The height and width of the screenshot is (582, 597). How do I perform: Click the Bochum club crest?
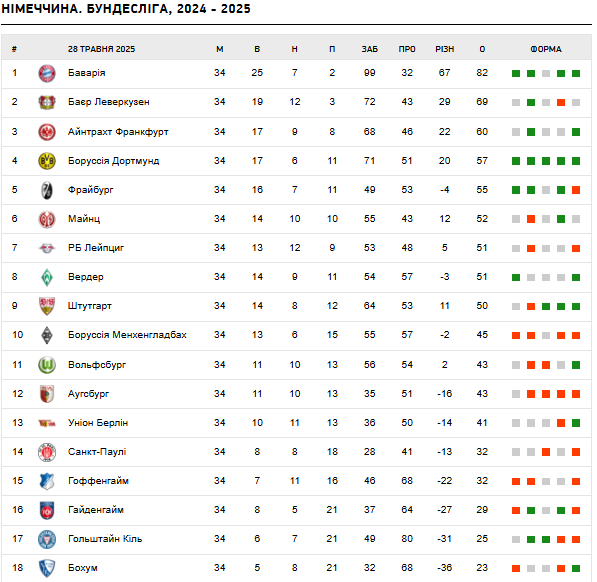pyautogui.click(x=47, y=568)
